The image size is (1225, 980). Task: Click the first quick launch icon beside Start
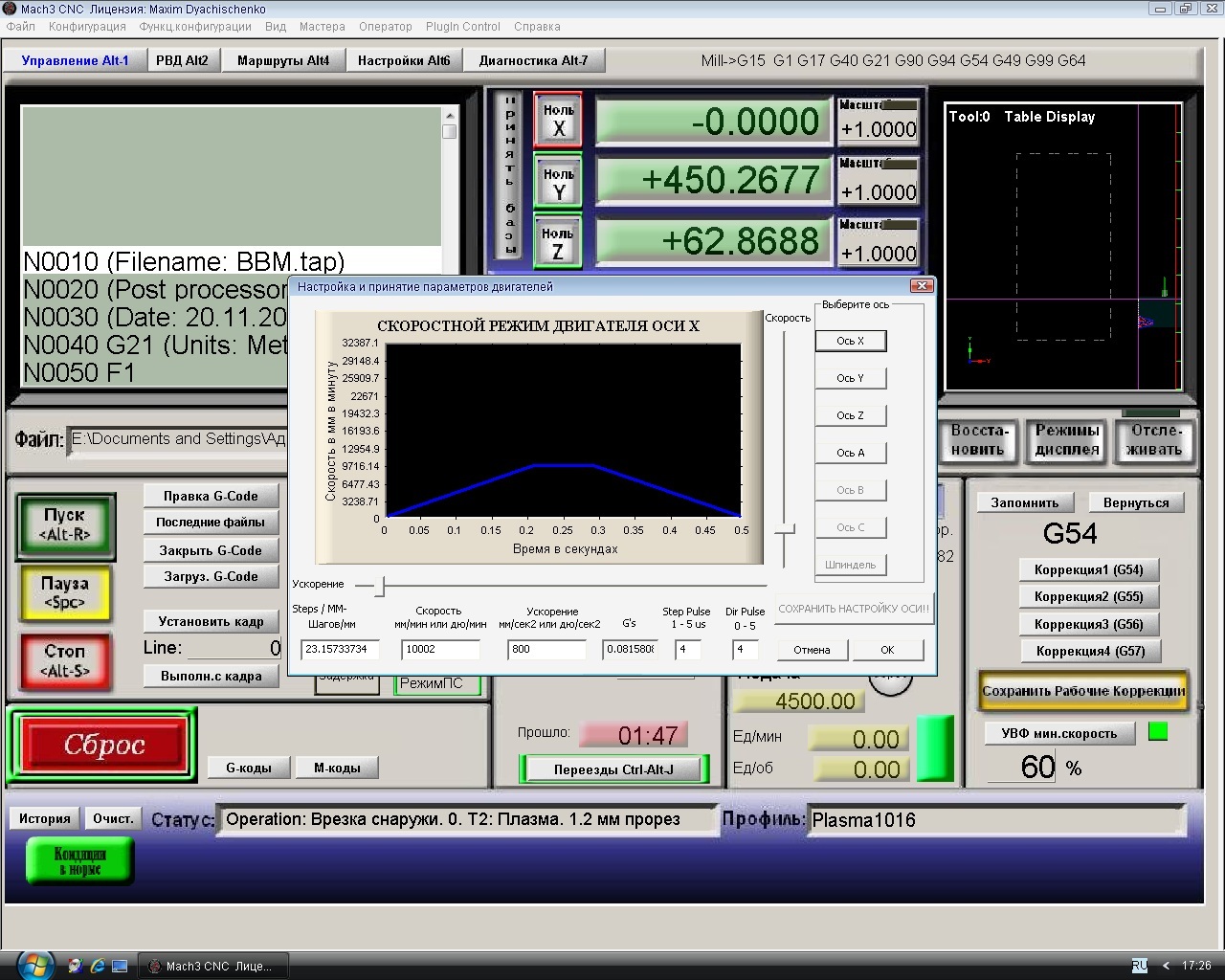coord(75,967)
